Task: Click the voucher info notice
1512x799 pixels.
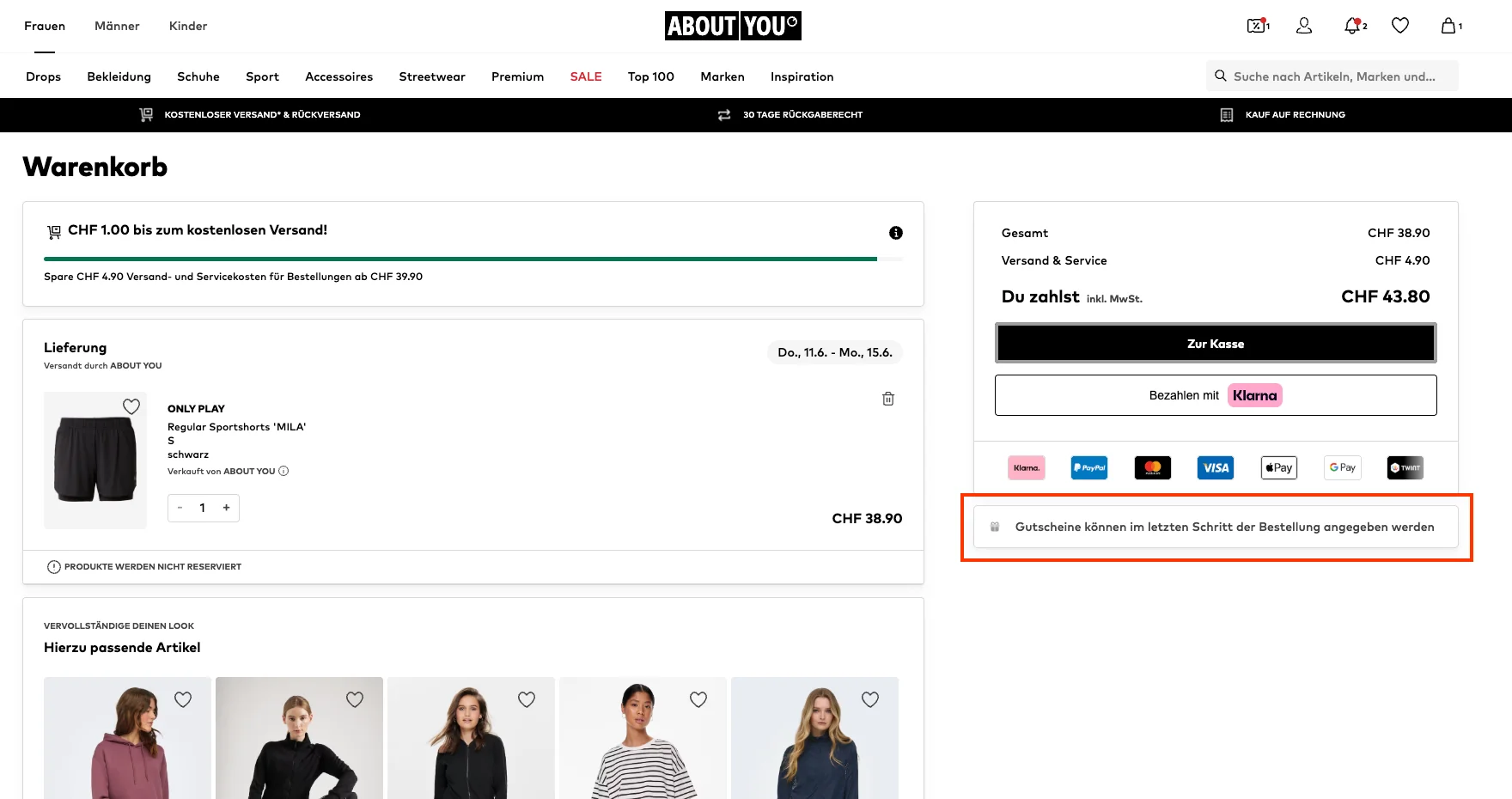Action: (x=1216, y=527)
